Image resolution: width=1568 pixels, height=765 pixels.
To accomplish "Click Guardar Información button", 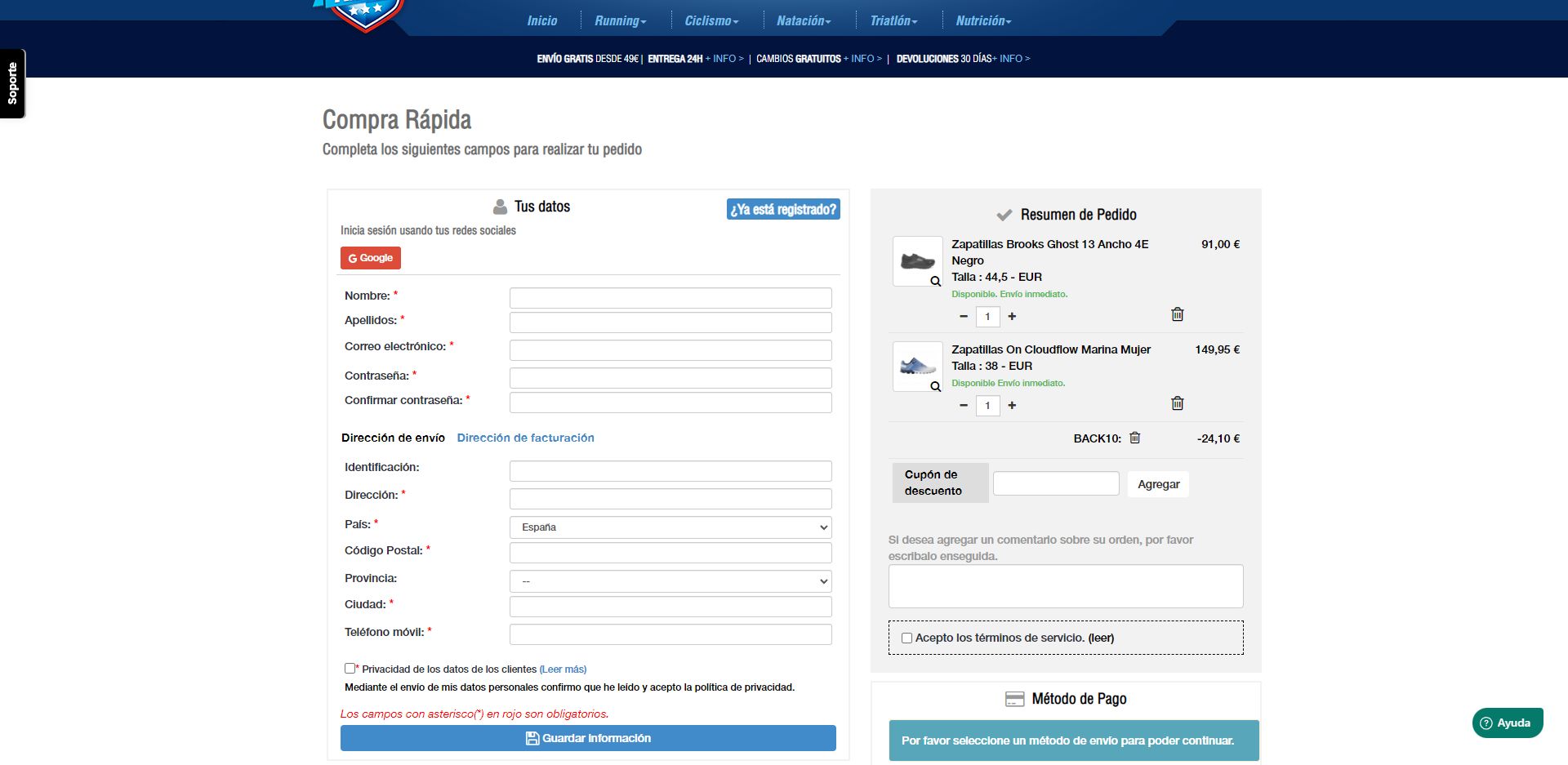I will click(x=588, y=738).
